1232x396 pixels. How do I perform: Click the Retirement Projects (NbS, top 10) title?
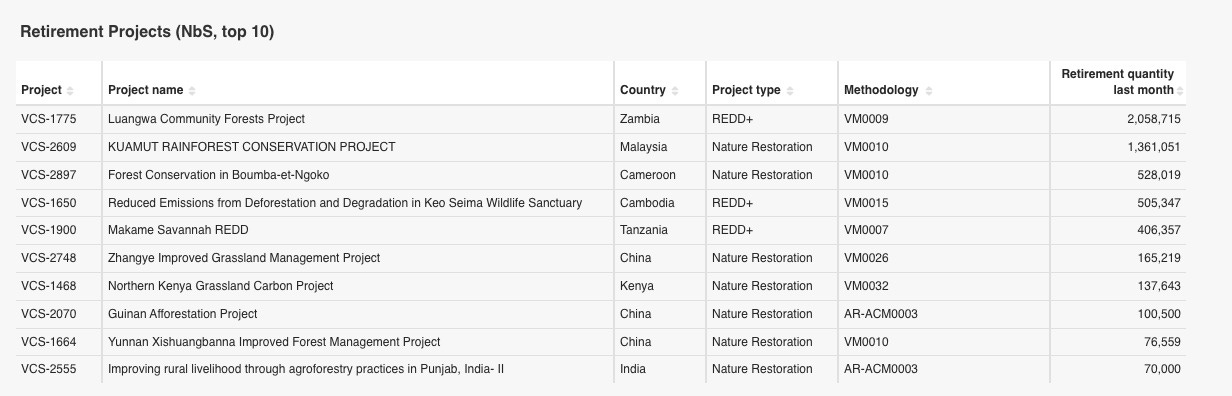pyautogui.click(x=147, y=32)
